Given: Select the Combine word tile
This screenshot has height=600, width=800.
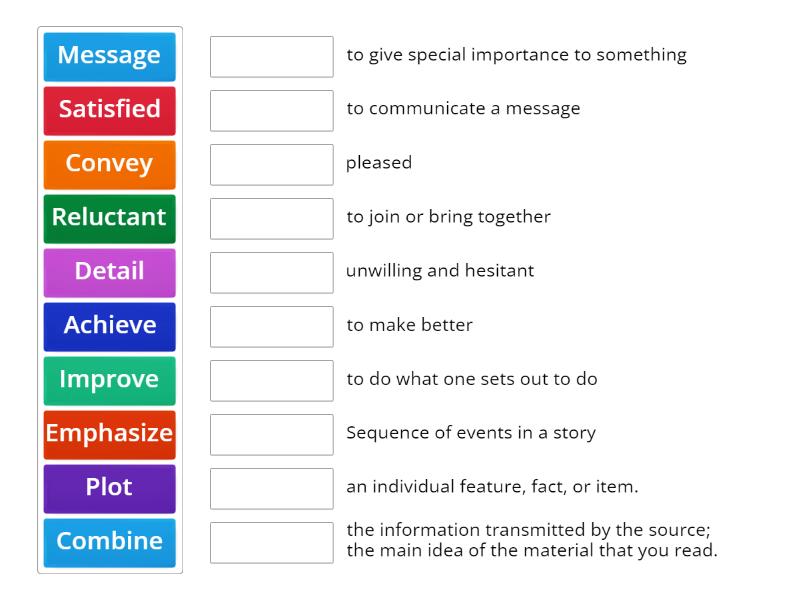Looking at the screenshot, I should pos(109,542).
